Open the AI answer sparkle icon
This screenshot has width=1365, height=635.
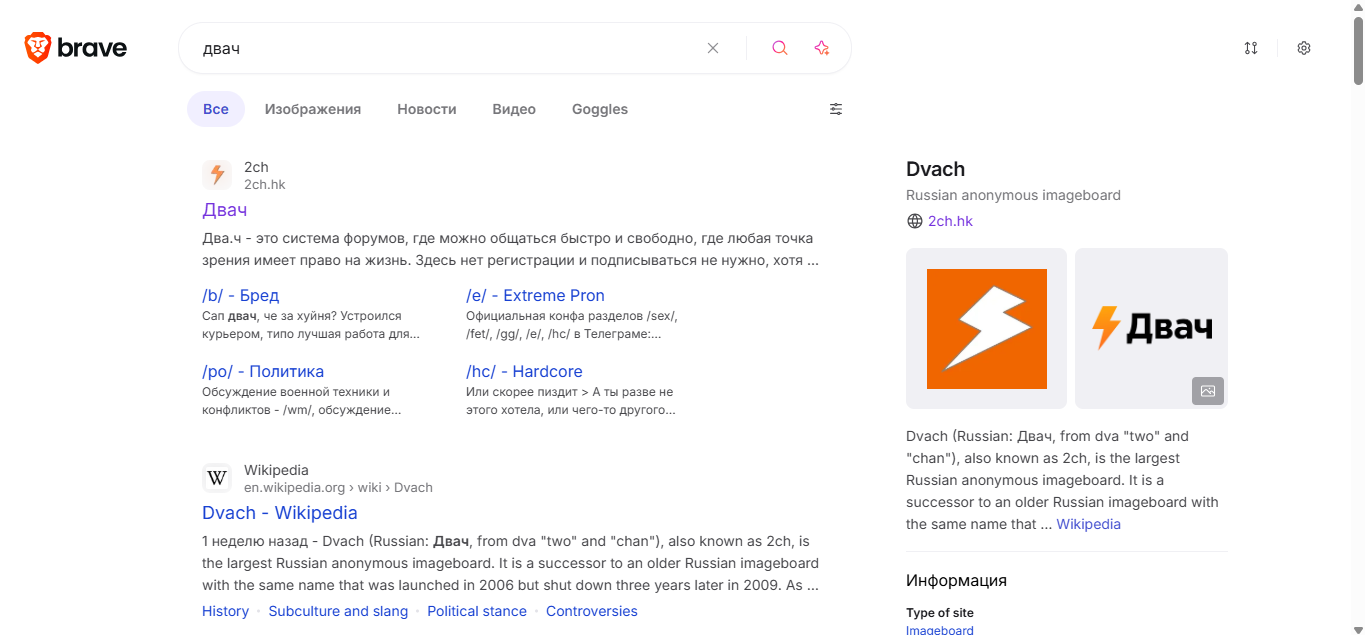(x=822, y=48)
